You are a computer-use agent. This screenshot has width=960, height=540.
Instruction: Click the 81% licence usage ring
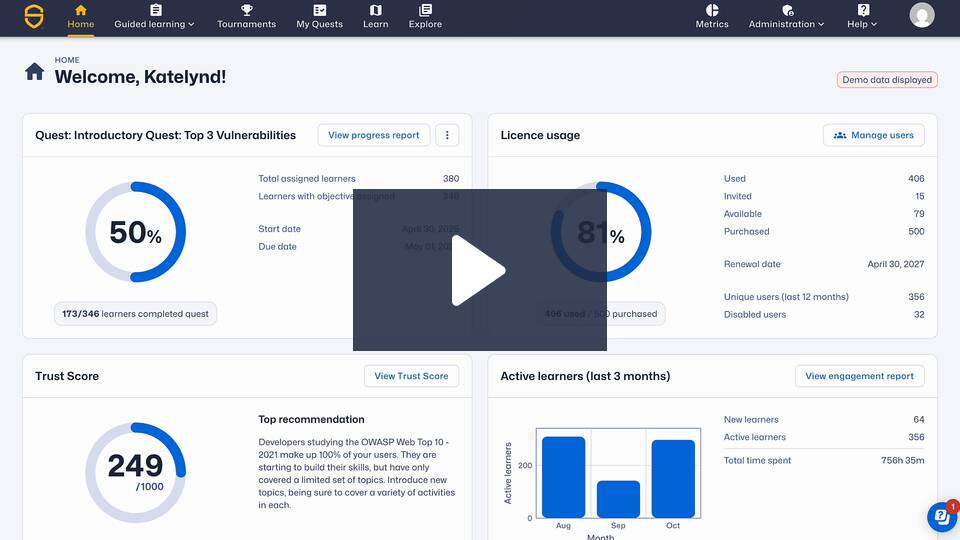[601, 232]
